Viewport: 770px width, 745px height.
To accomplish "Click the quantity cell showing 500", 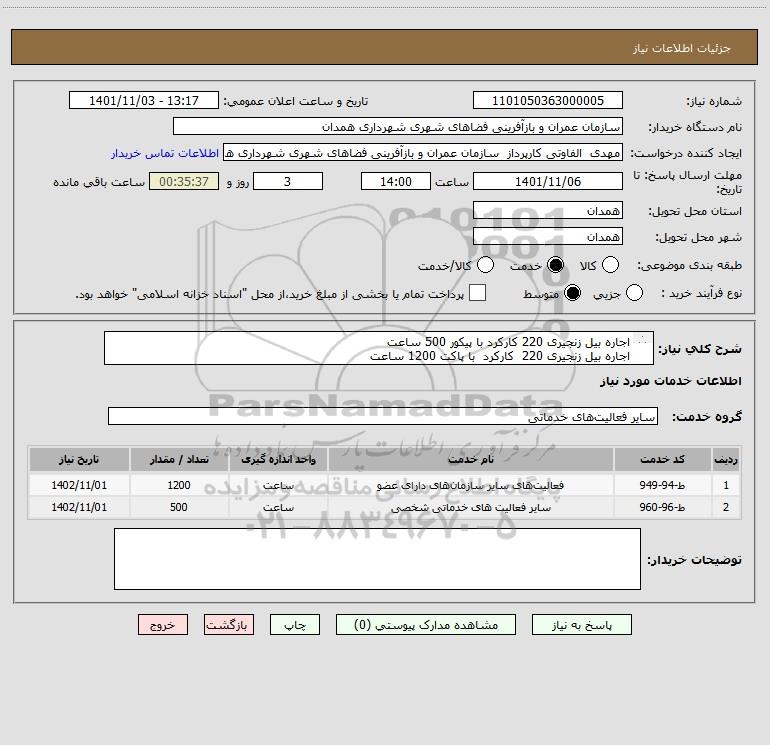I will pyautogui.click(x=179, y=507).
